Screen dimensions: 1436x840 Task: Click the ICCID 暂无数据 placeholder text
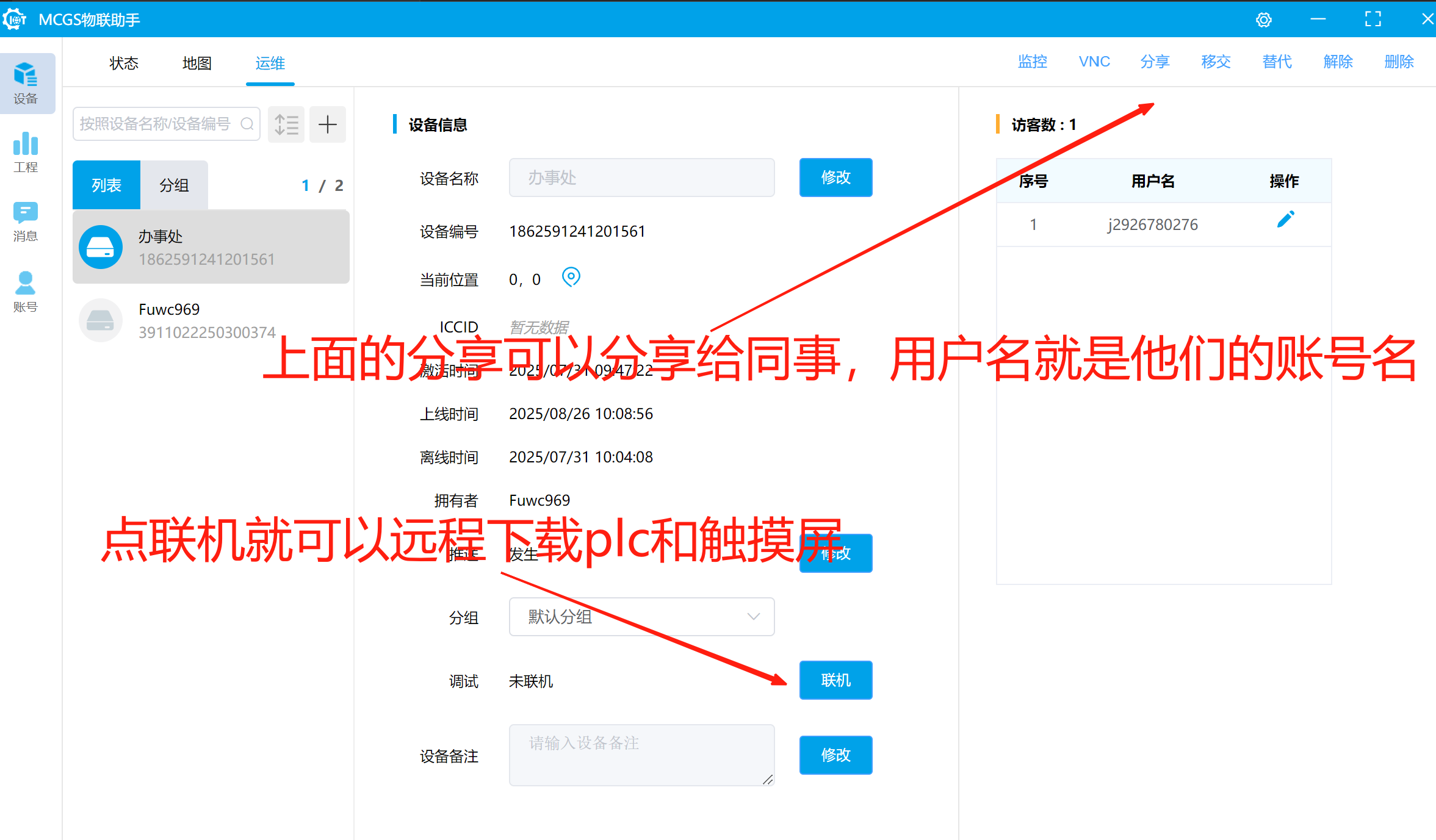539,328
